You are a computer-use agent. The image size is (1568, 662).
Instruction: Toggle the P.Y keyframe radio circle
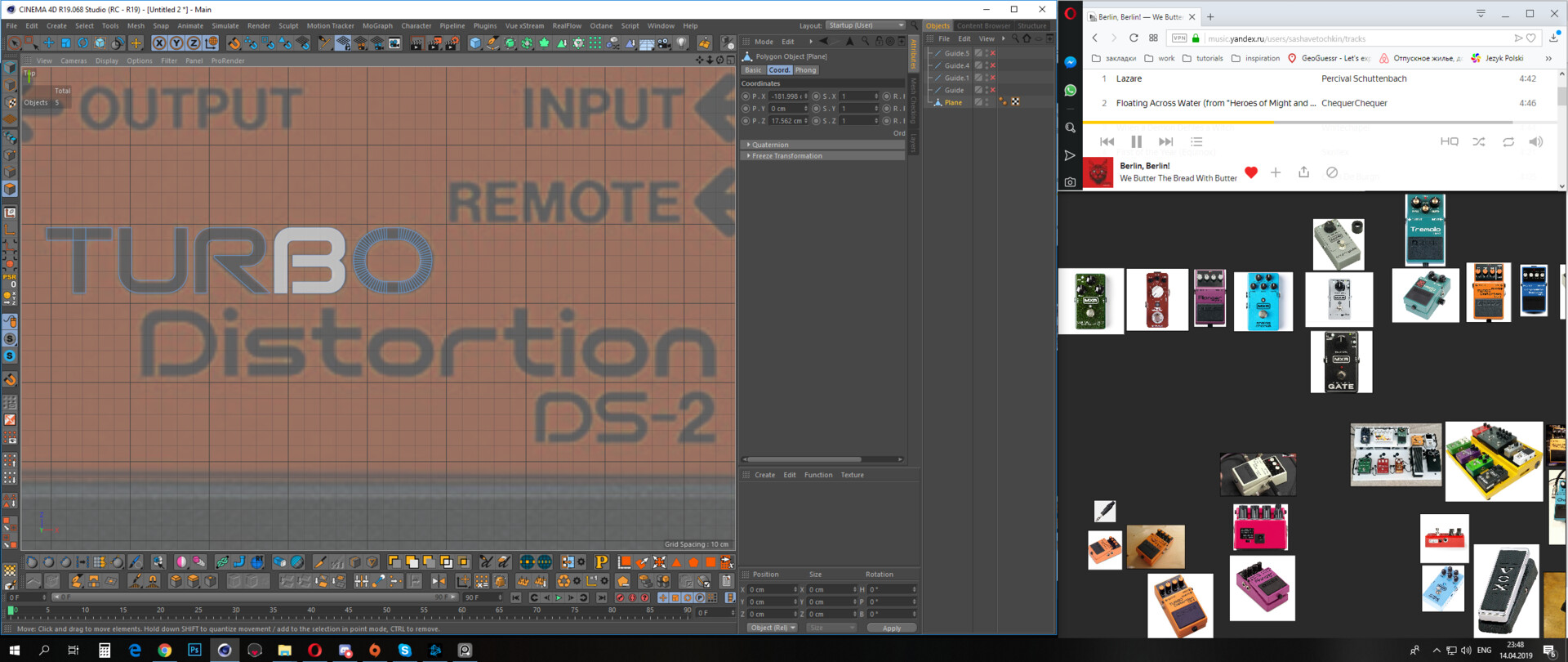(745, 109)
